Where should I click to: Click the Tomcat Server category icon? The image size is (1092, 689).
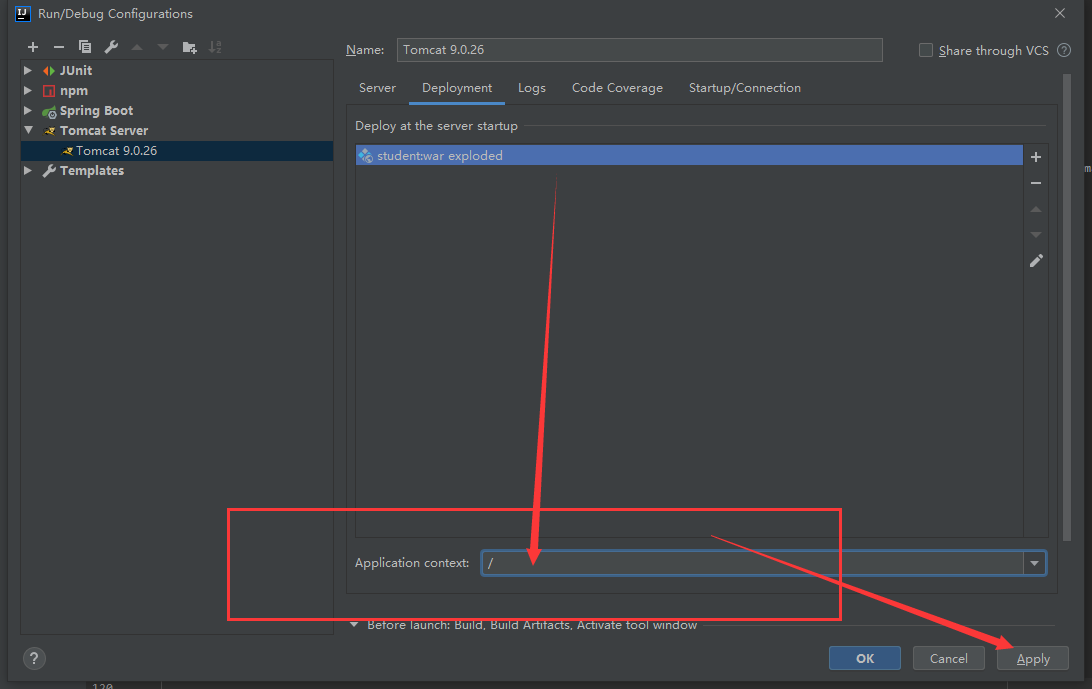[49, 131]
